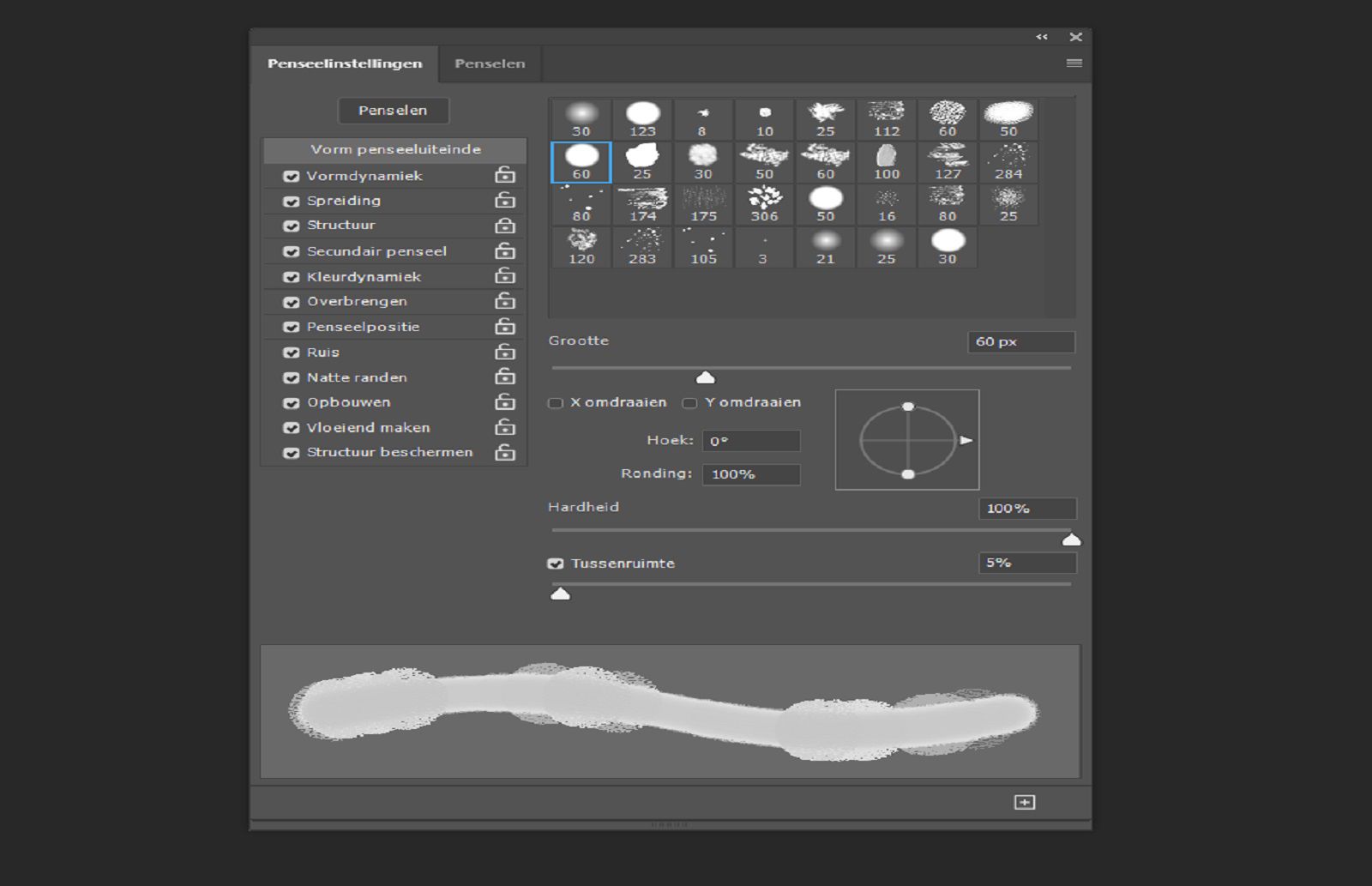Uncheck Vloeiend maken
This screenshot has height=886, width=1372.
click(x=292, y=428)
